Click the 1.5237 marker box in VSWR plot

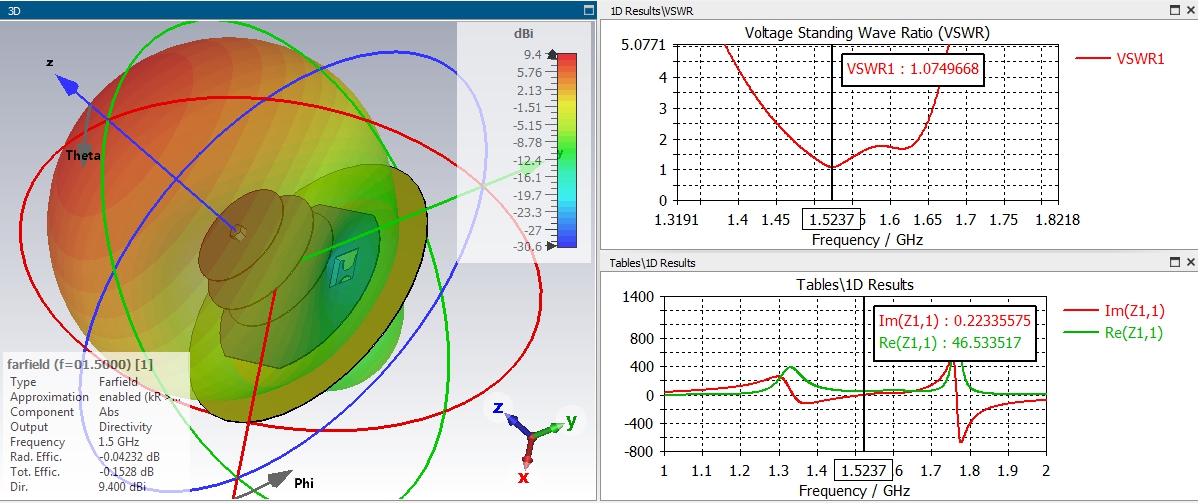point(831,220)
